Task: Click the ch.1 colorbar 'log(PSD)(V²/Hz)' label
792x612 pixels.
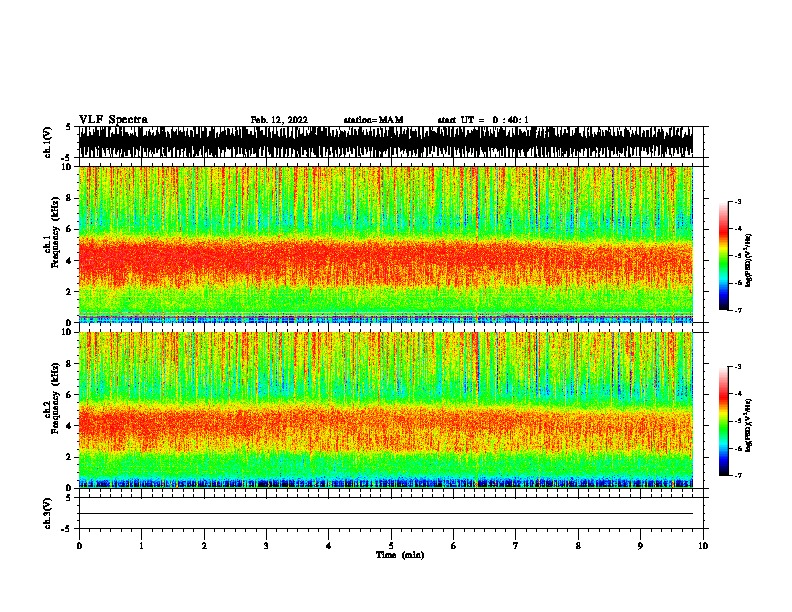Action: coord(748,260)
